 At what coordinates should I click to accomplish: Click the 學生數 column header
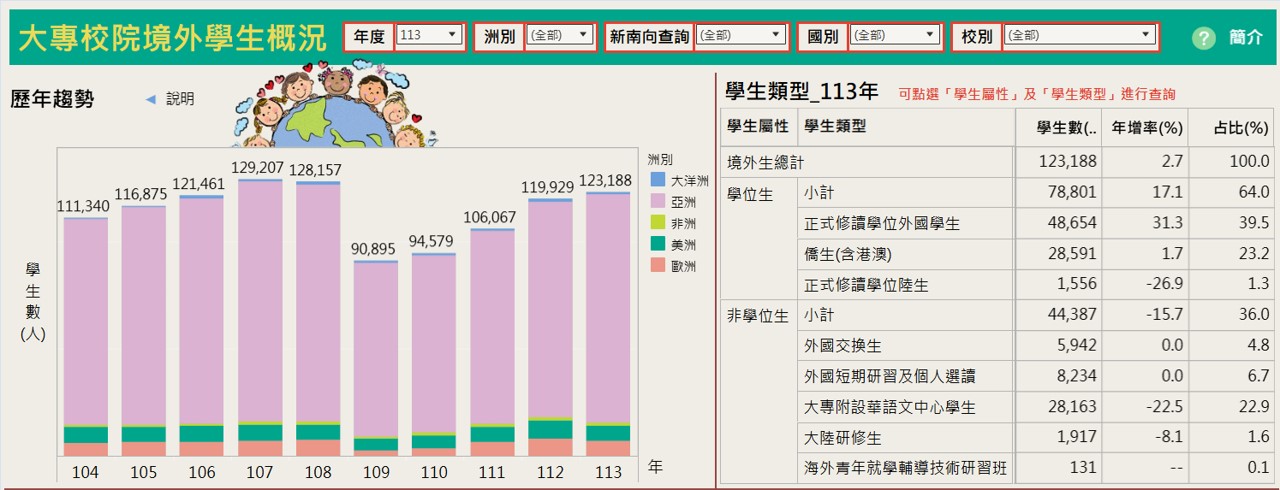[1066, 127]
